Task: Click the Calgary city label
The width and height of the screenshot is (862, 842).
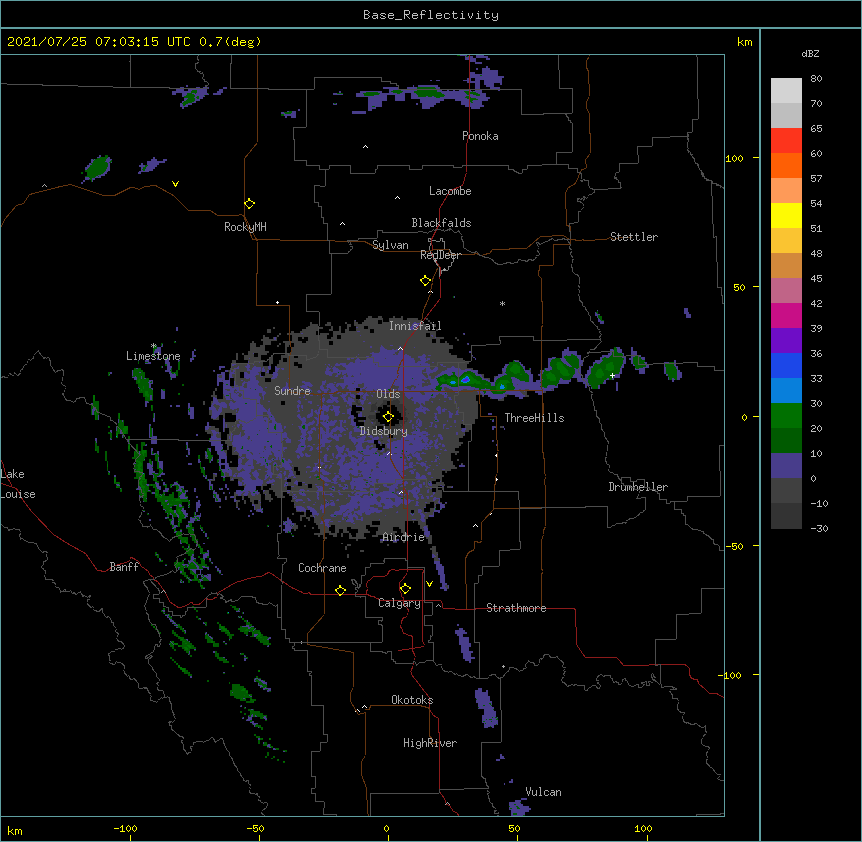Action: coord(400,603)
